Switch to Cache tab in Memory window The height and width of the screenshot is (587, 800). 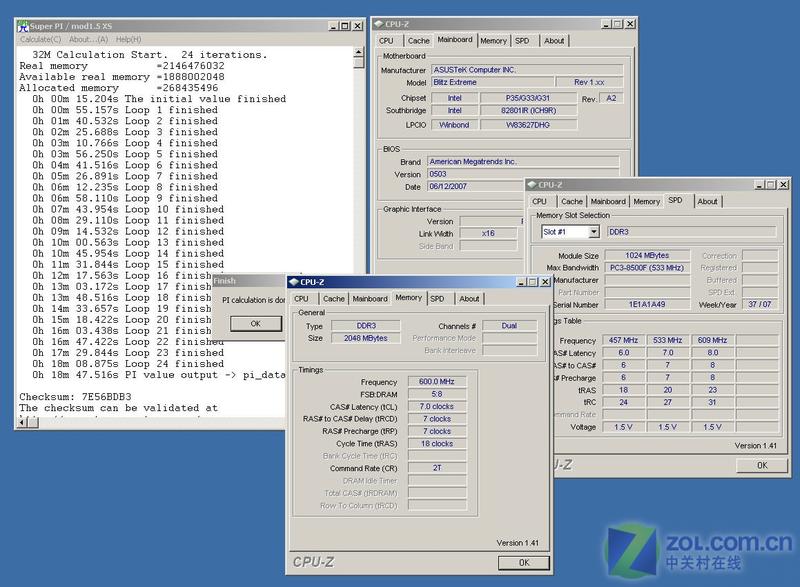click(x=334, y=299)
